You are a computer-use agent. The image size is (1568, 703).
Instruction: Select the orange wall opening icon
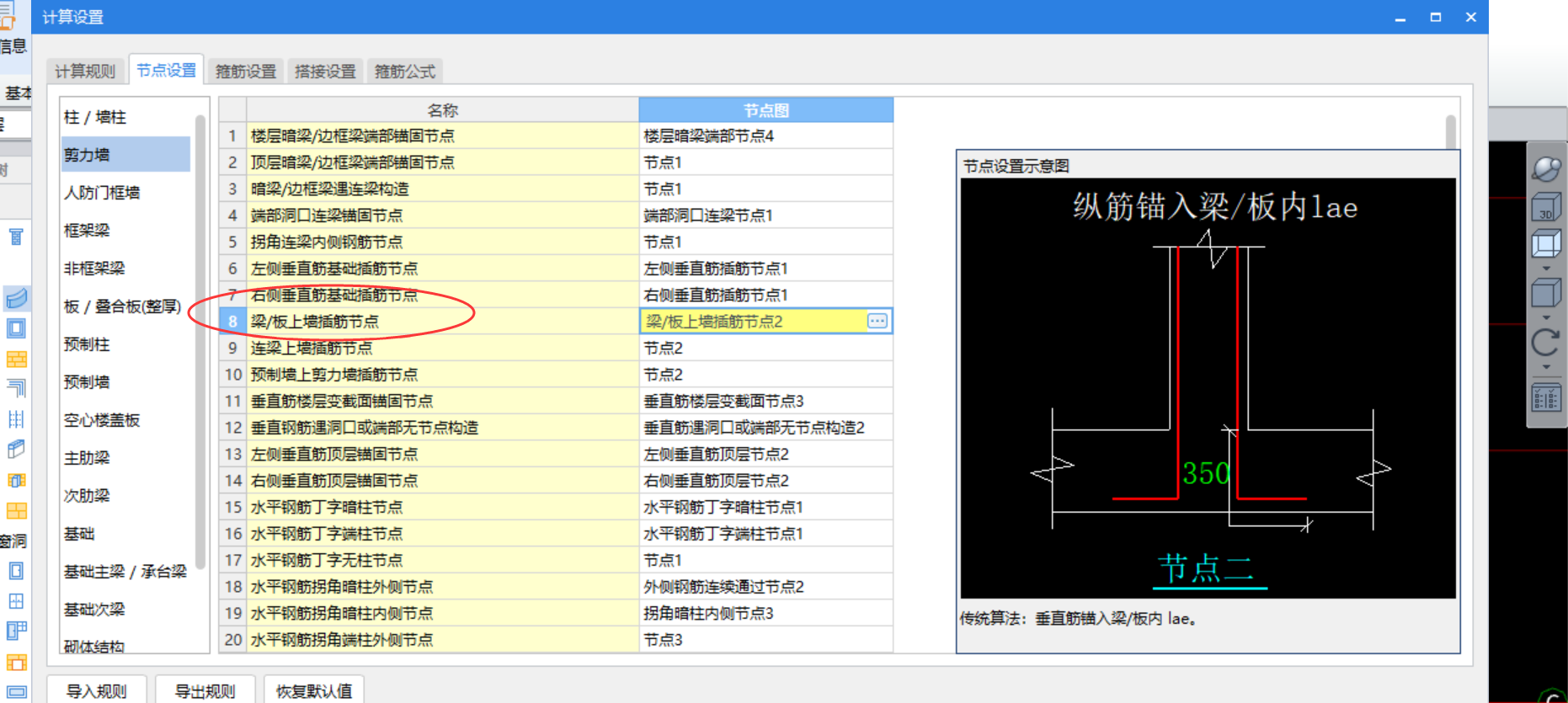(16, 662)
